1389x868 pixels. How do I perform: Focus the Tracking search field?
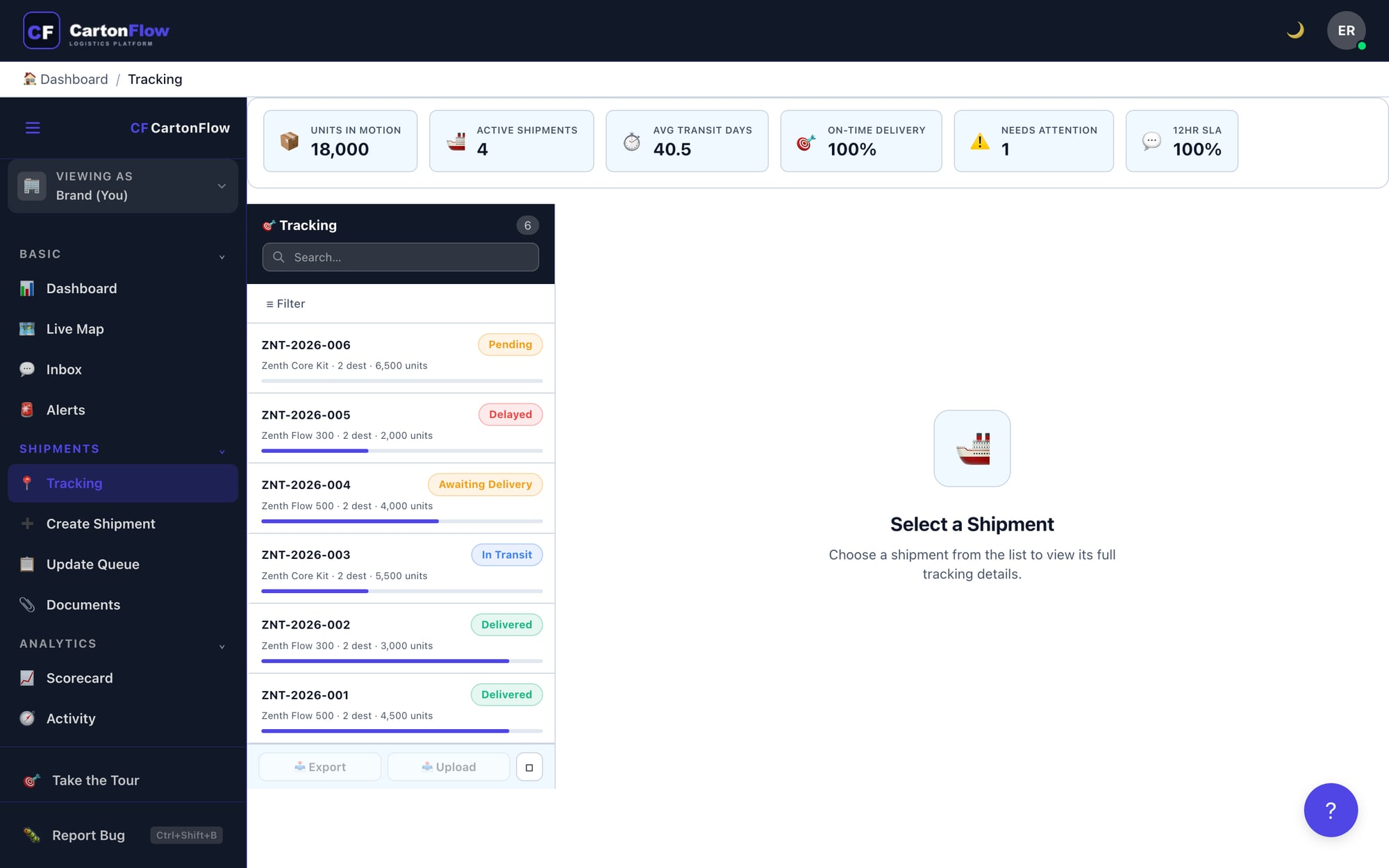click(x=410, y=257)
